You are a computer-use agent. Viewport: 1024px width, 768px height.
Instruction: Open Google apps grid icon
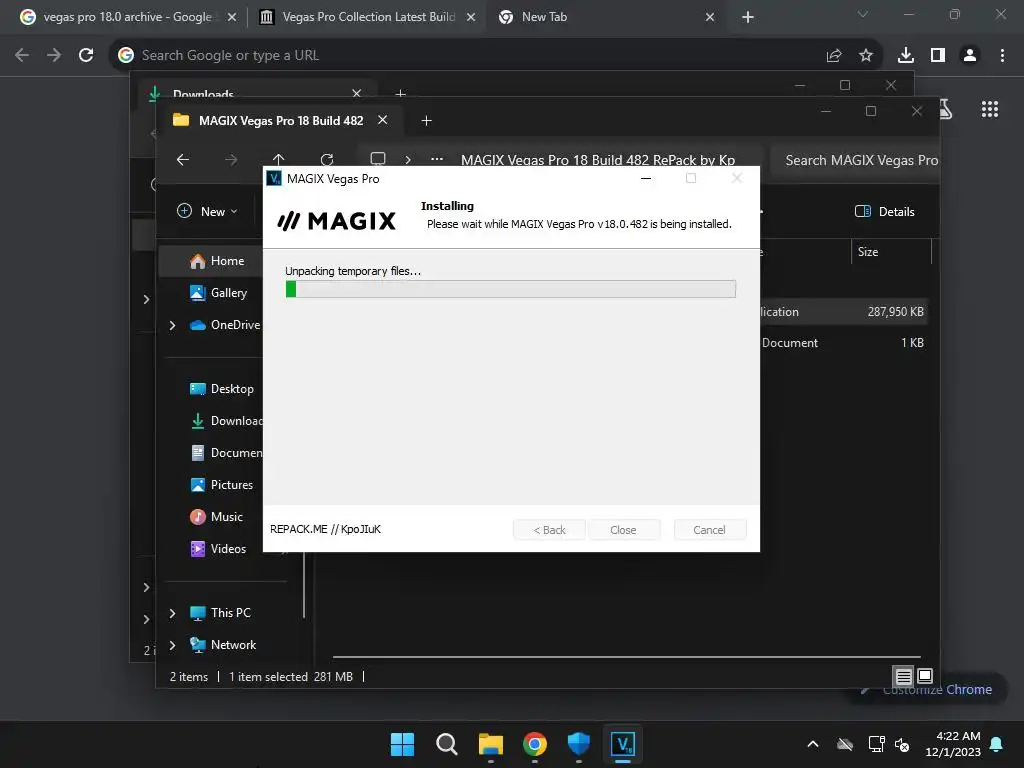990,109
